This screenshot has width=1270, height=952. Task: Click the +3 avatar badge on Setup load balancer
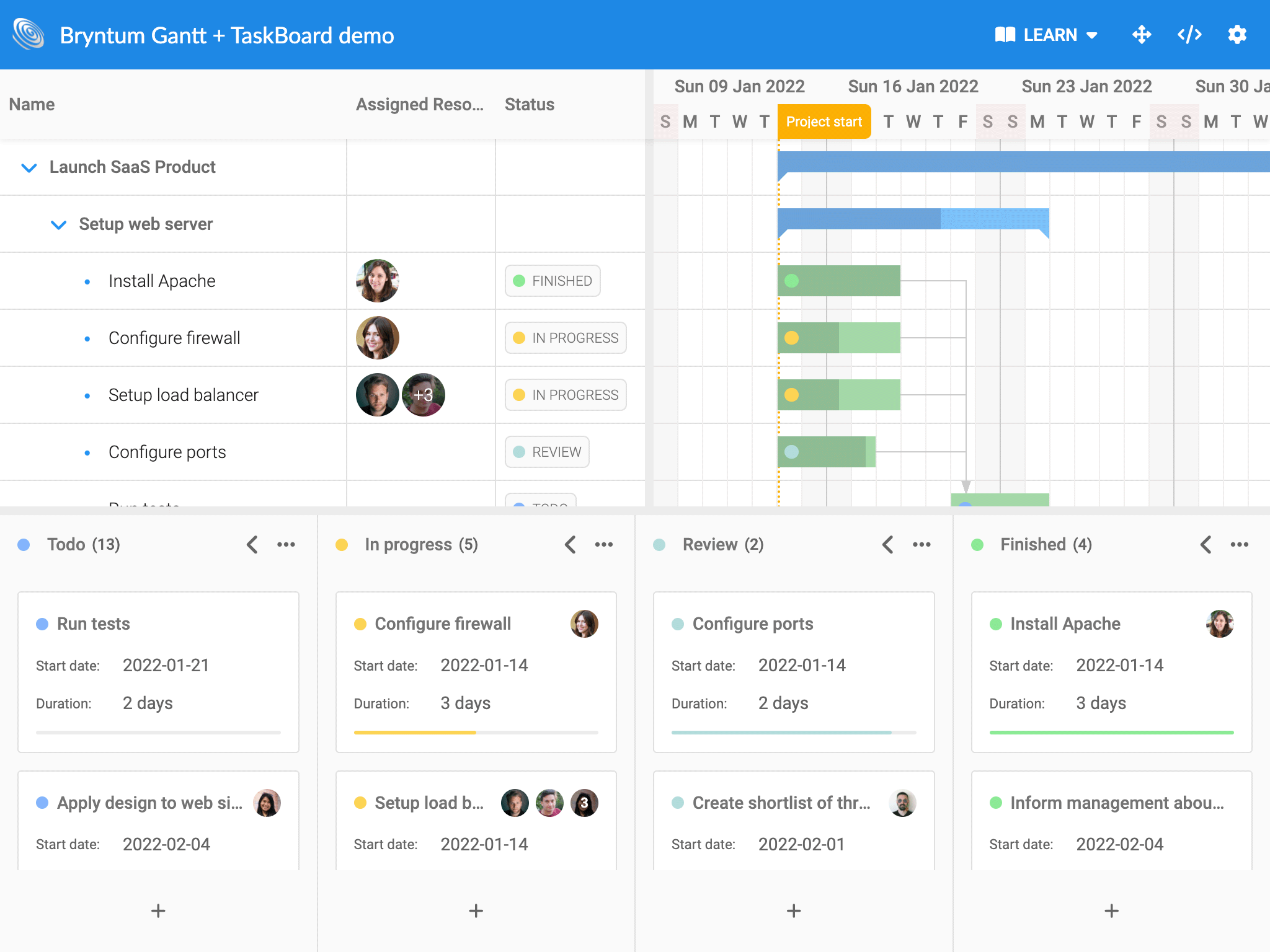(424, 395)
